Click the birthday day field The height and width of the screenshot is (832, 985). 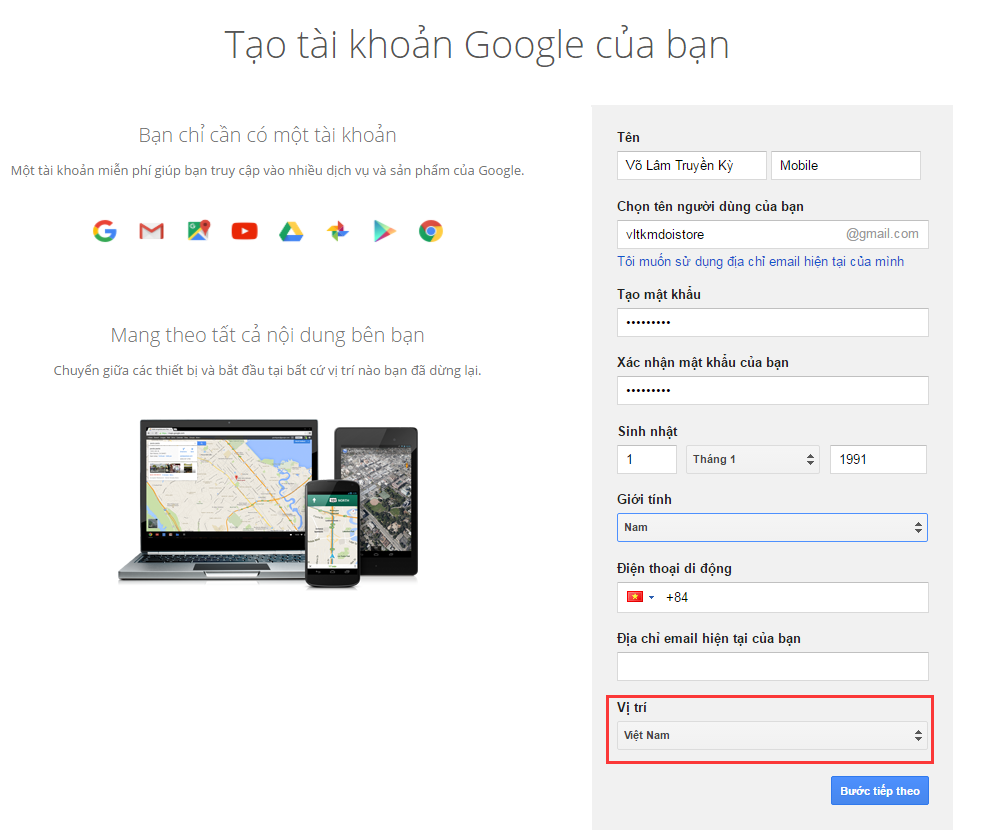point(646,459)
